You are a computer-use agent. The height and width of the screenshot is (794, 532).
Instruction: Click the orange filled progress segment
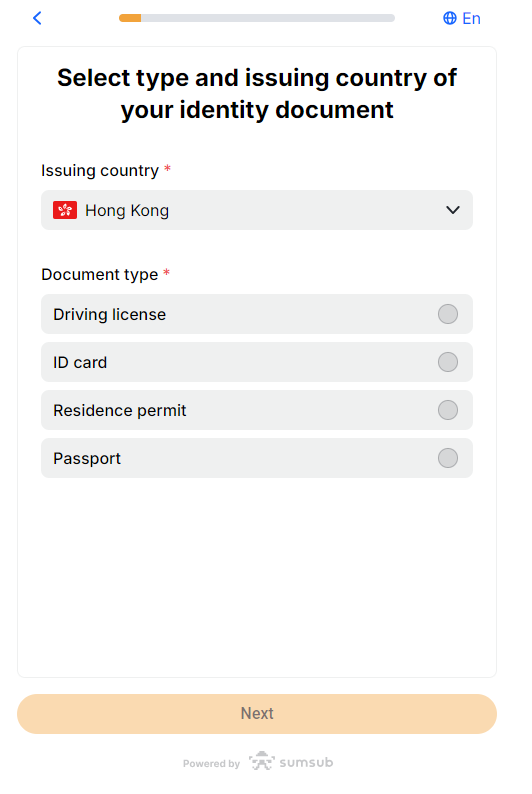pyautogui.click(x=130, y=18)
